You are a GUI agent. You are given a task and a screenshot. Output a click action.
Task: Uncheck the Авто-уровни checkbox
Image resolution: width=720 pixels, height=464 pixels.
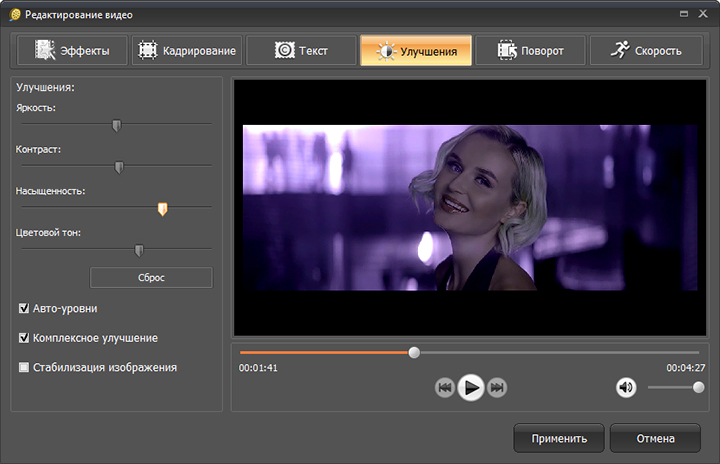[24, 308]
